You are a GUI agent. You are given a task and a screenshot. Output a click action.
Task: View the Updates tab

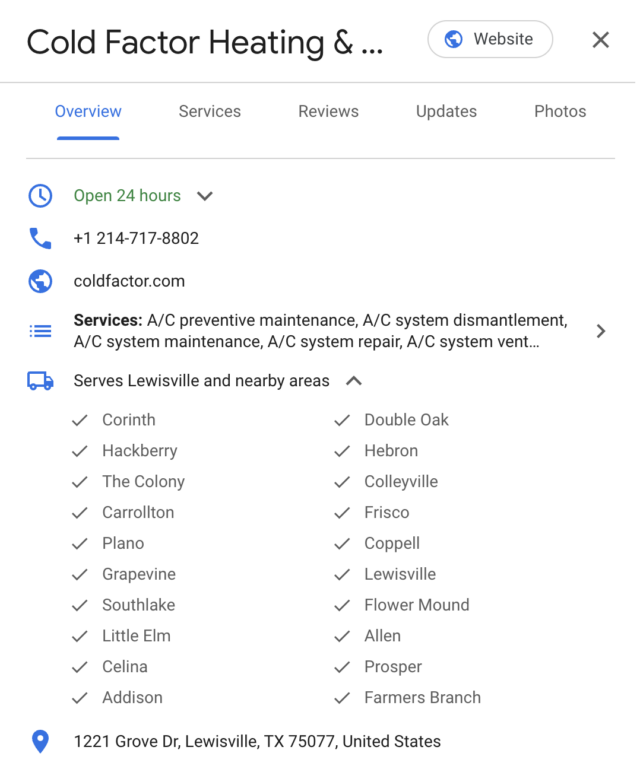446,112
